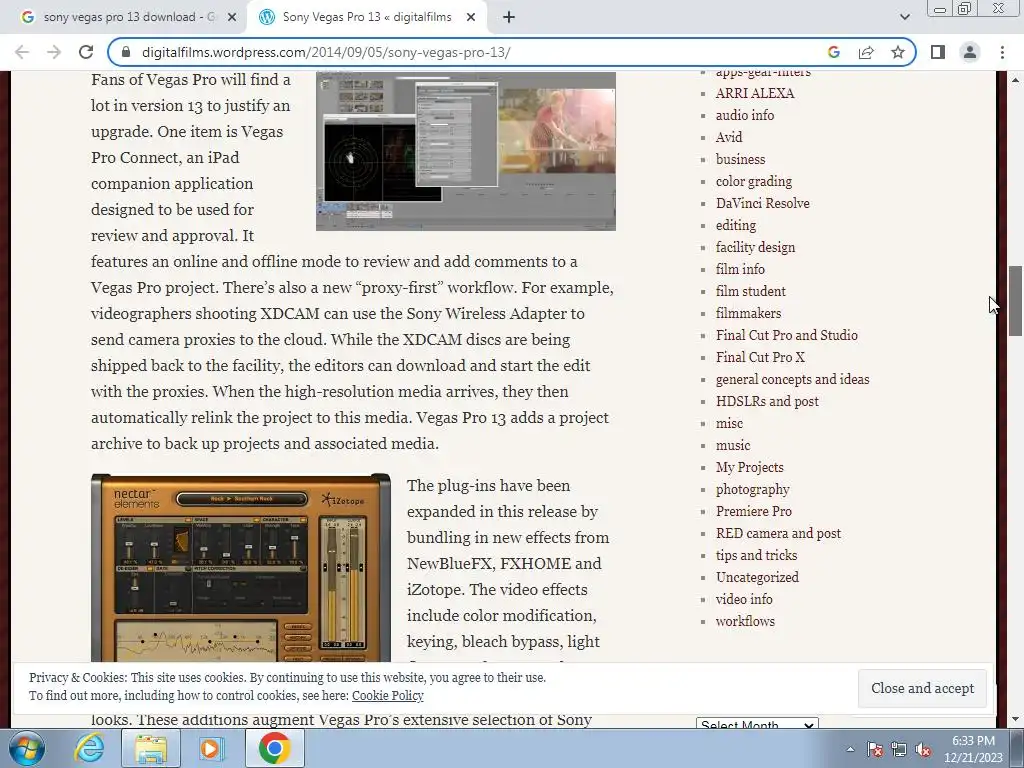This screenshot has width=1024, height=768.
Task: Show hidden system tray icons arrow
Action: (850, 749)
